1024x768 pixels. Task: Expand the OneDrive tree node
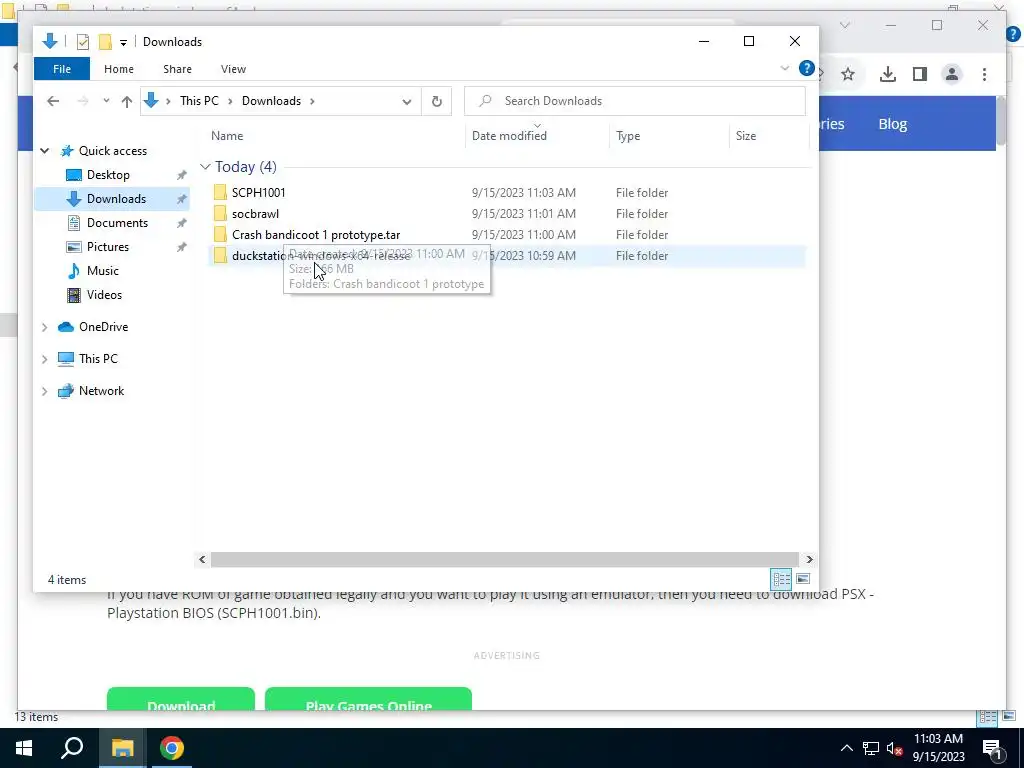pos(44,327)
